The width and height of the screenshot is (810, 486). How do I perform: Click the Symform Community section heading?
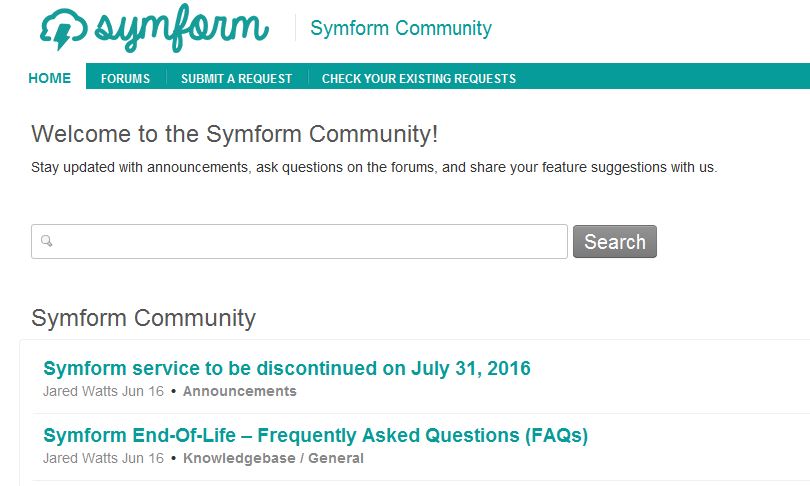(x=144, y=318)
